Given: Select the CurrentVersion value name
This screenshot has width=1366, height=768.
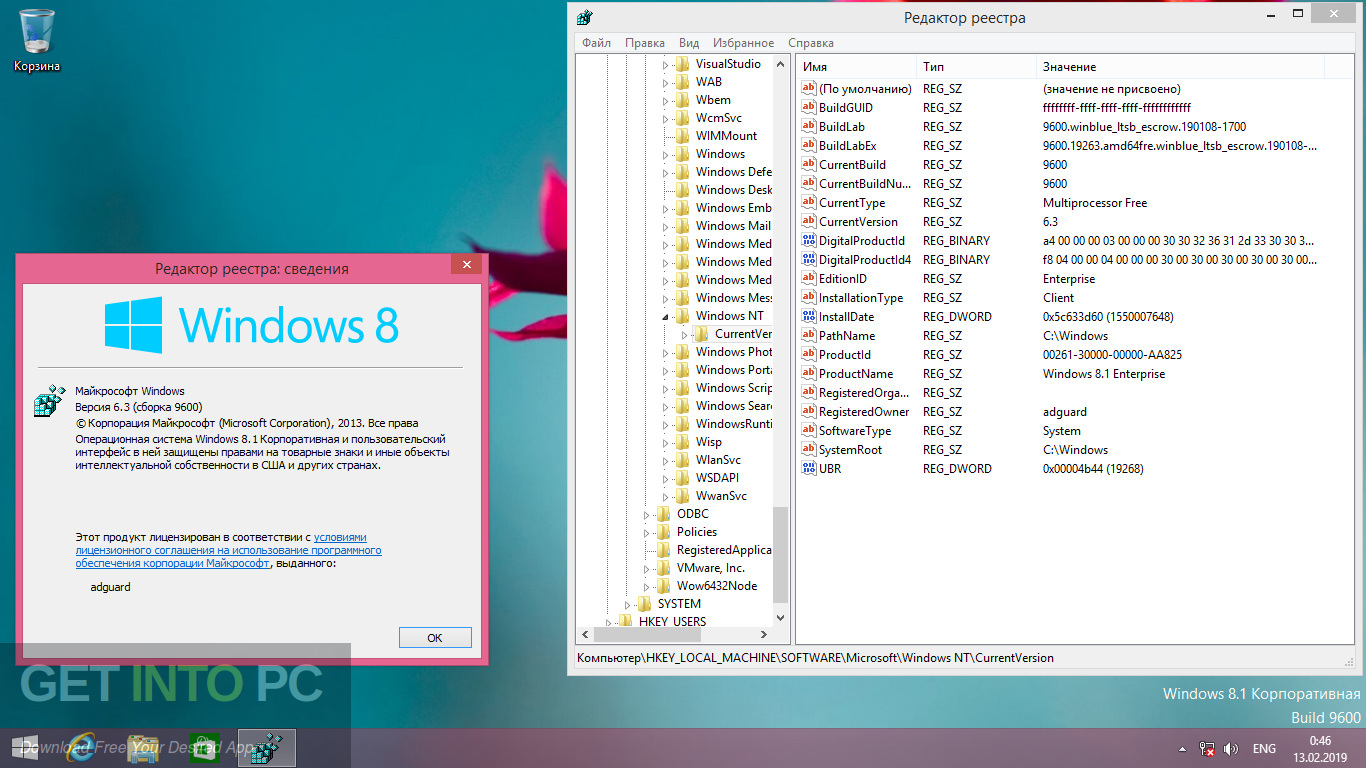Looking at the screenshot, I should (x=858, y=222).
